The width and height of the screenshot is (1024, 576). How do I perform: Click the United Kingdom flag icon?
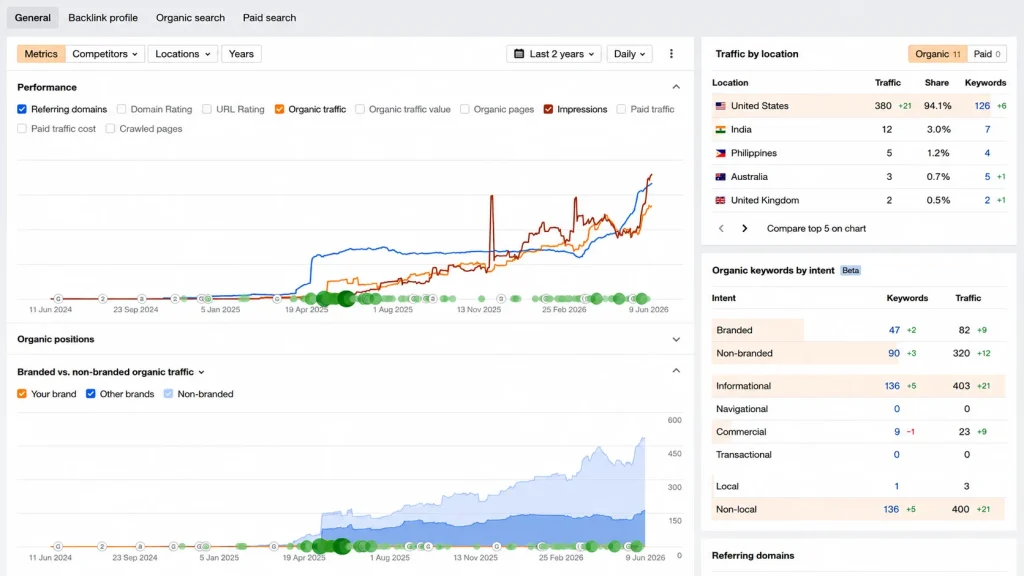(720, 200)
